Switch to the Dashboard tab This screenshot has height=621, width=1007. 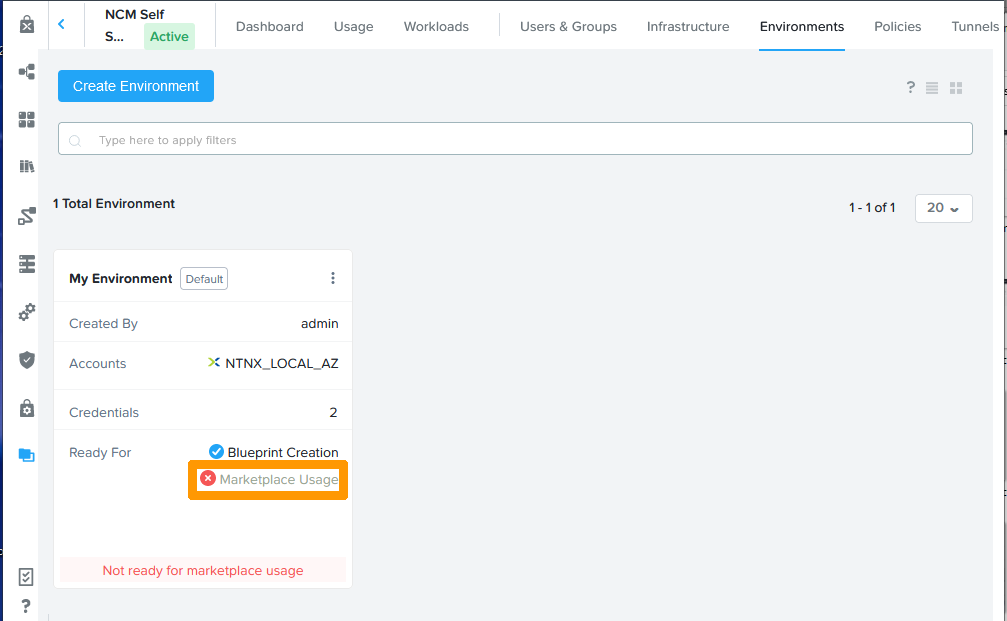(269, 27)
